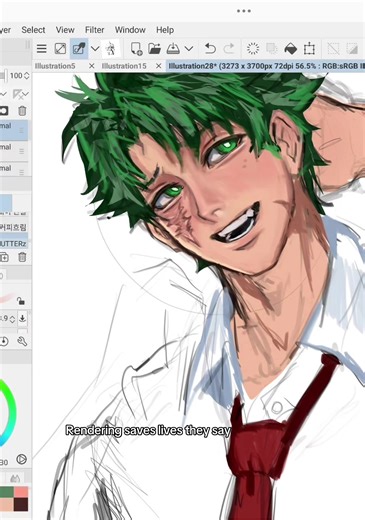The height and width of the screenshot is (520, 365).
Task: Adjust the layer opacity 100 stepper
Action: coord(27,76)
